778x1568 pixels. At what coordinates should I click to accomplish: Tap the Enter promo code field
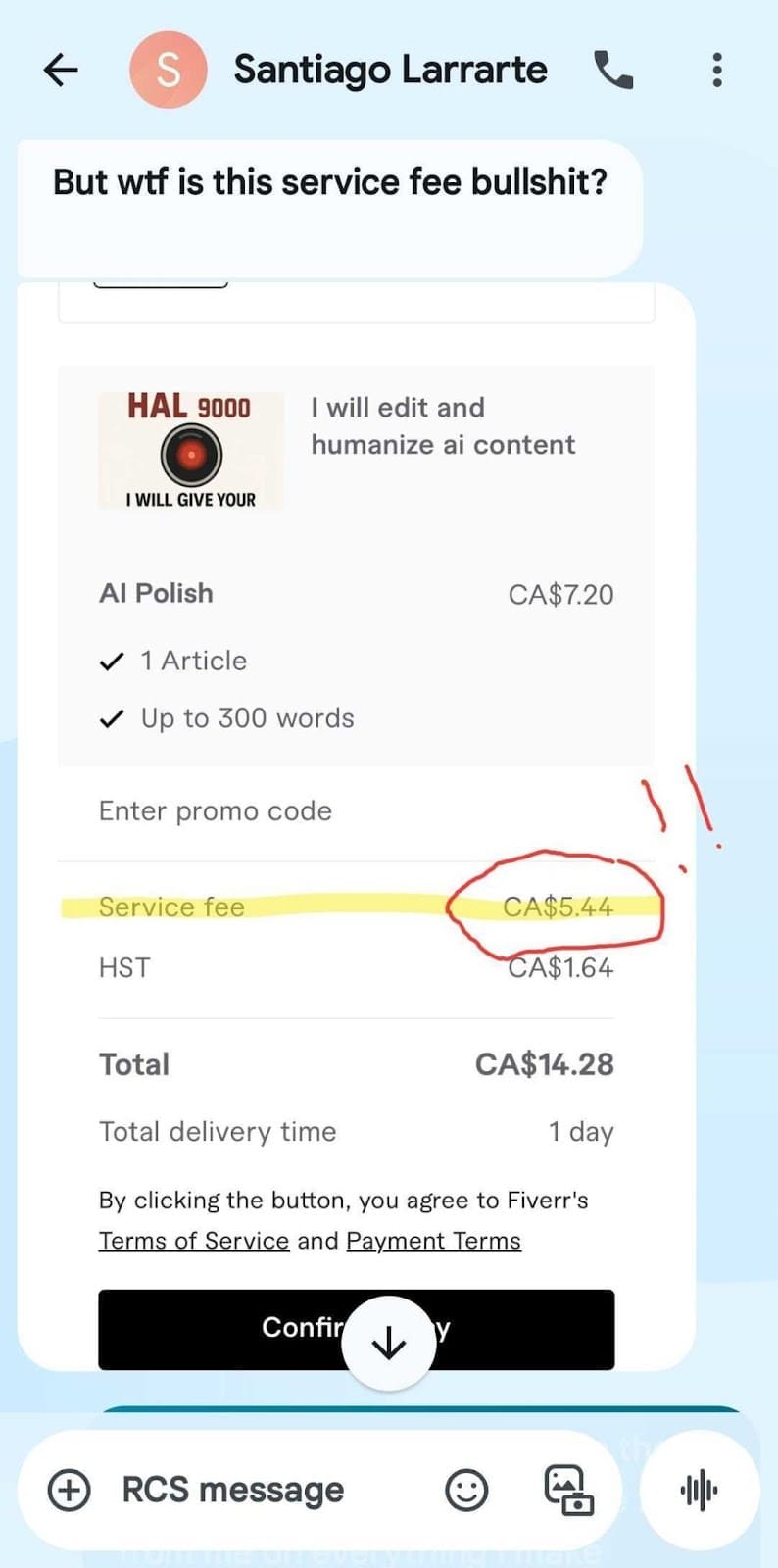(x=216, y=811)
